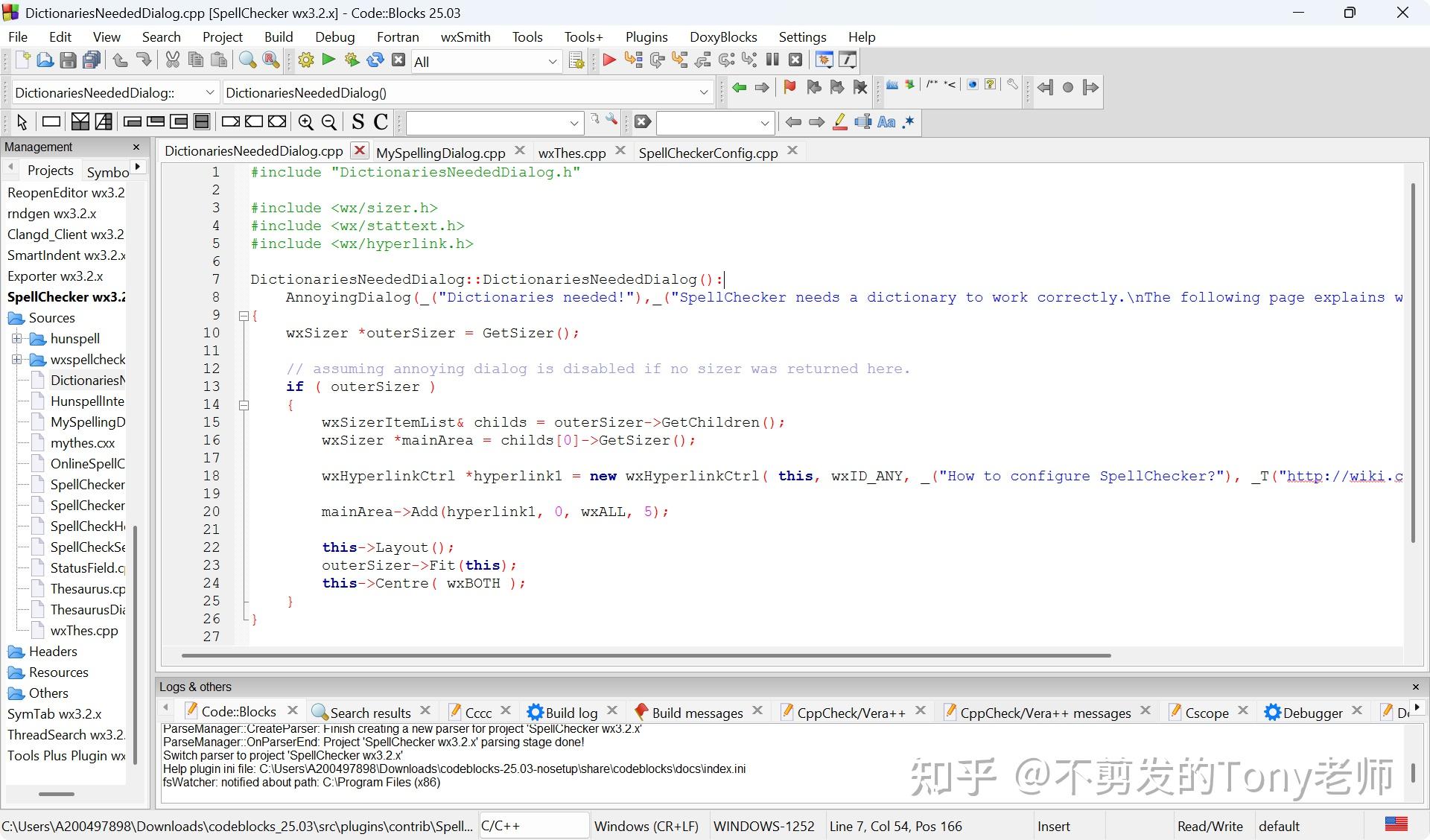Image resolution: width=1430 pixels, height=840 pixels.
Task: Click the Cut scissors icon
Action: point(173,60)
